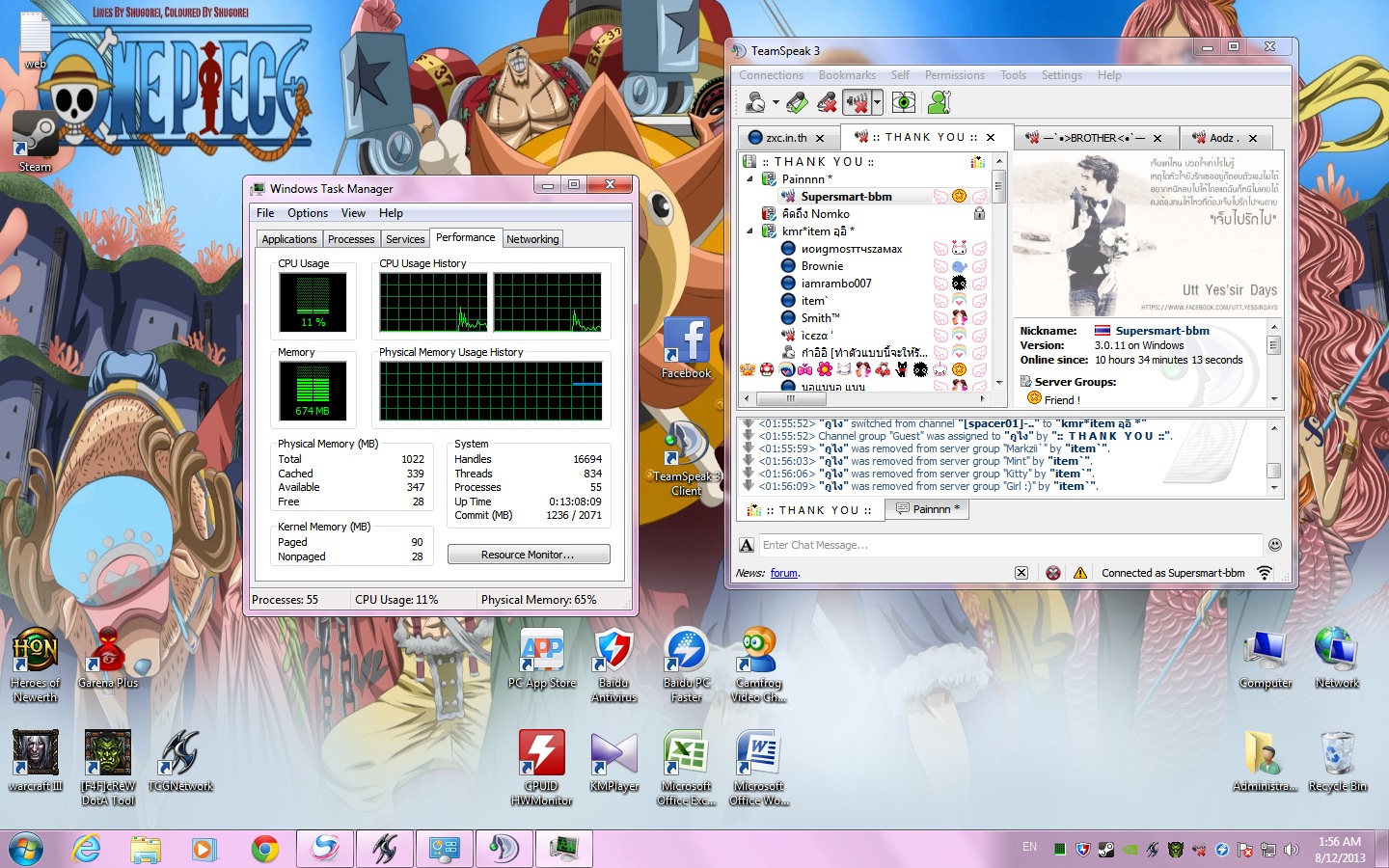Image resolution: width=1389 pixels, height=868 pixels.
Task: Open the away status dropdown arrow
Action: (x=776, y=101)
